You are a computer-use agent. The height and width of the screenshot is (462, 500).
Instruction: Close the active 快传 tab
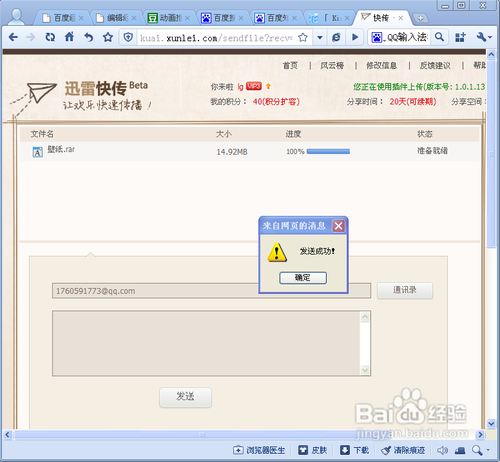pos(401,18)
